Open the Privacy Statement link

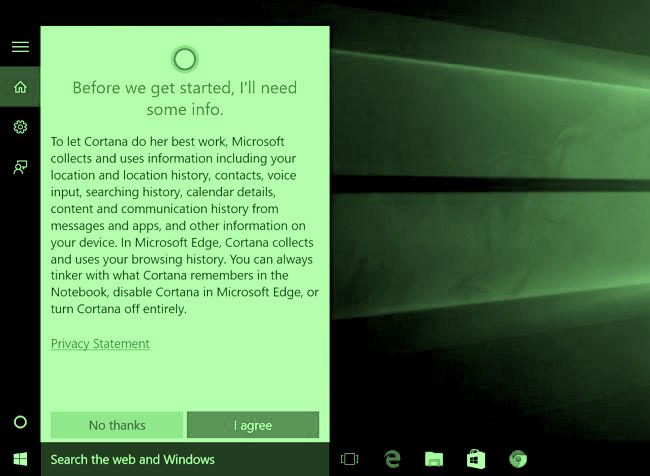(100, 344)
